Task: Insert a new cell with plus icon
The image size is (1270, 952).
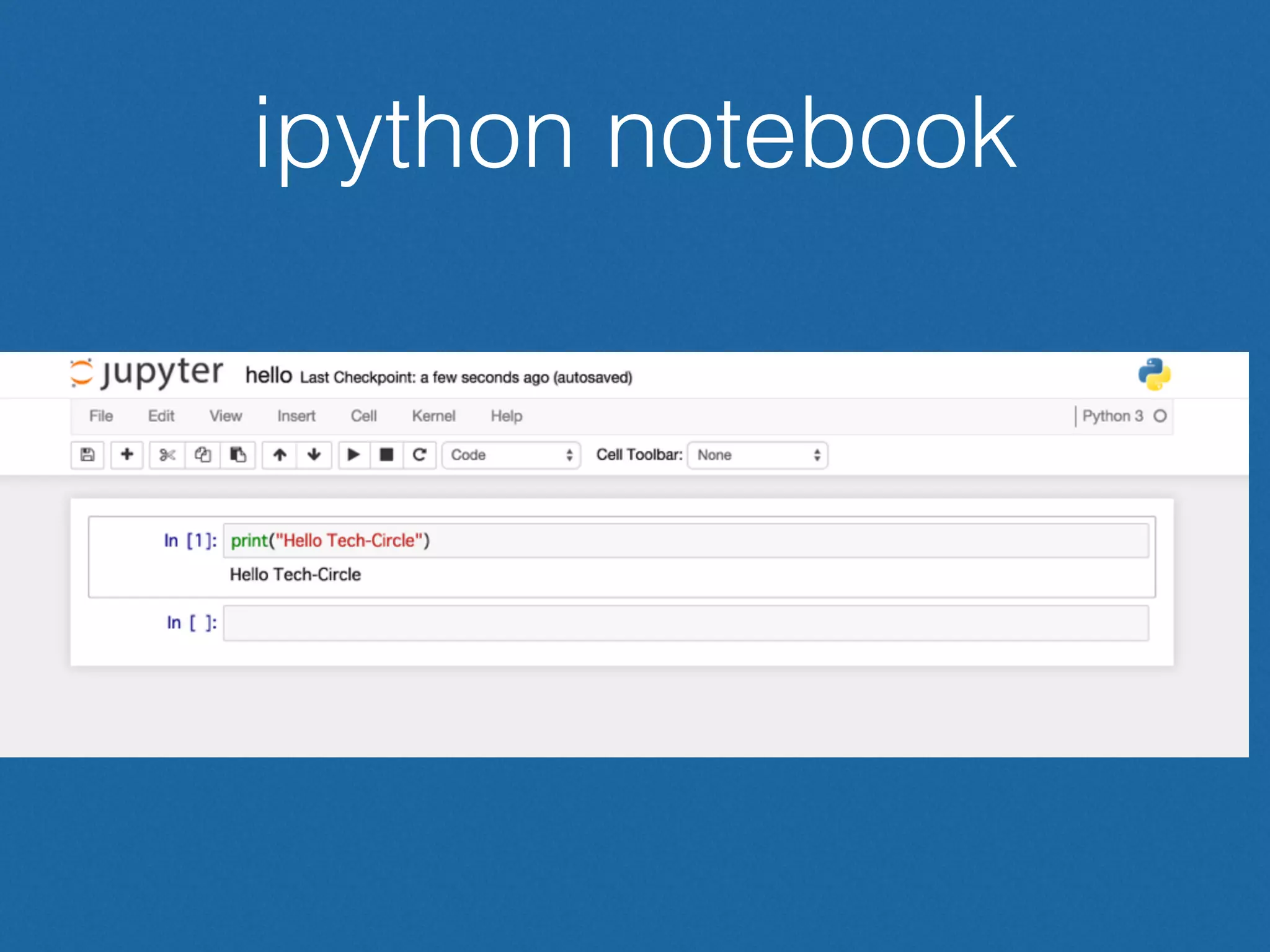Action: (127, 455)
